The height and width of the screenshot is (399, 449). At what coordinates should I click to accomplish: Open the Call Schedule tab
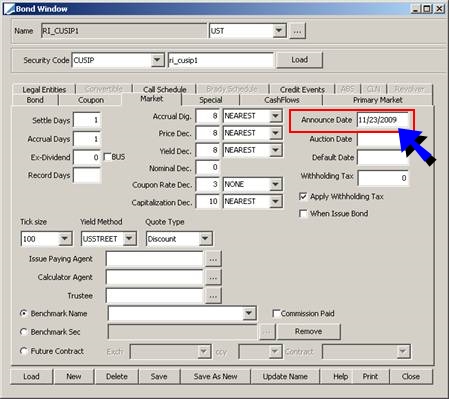pos(165,89)
